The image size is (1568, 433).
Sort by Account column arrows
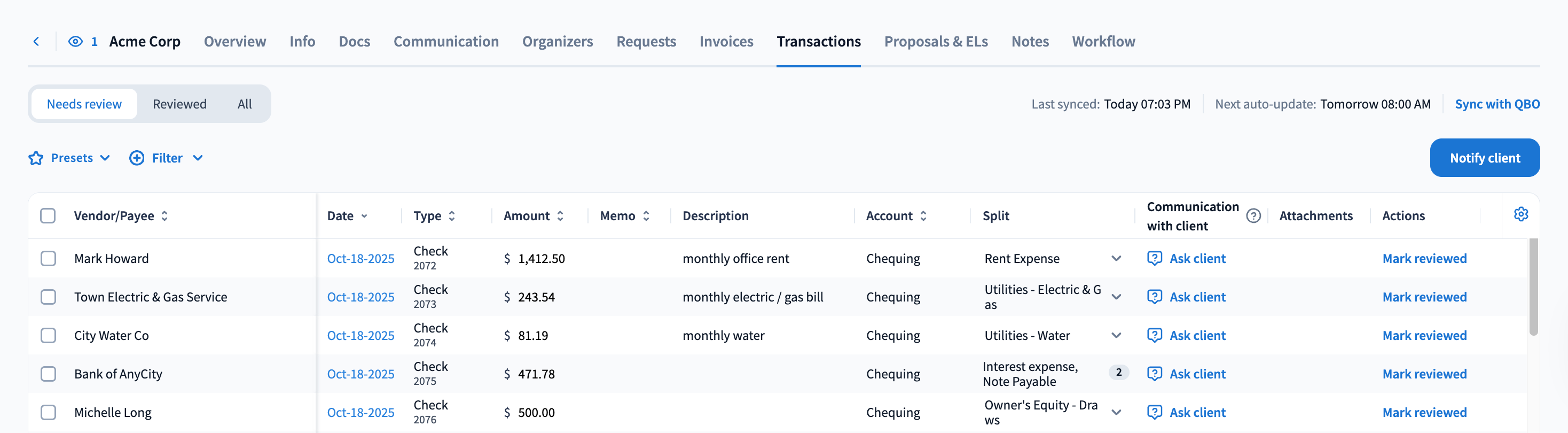tap(923, 216)
